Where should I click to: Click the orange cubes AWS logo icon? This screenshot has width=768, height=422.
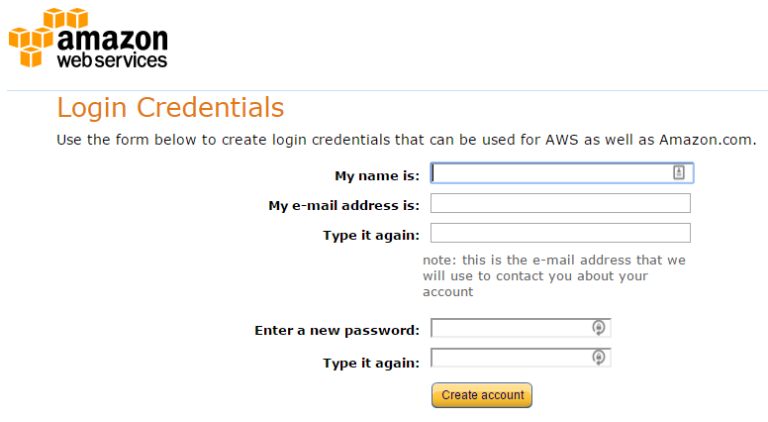tap(31, 38)
